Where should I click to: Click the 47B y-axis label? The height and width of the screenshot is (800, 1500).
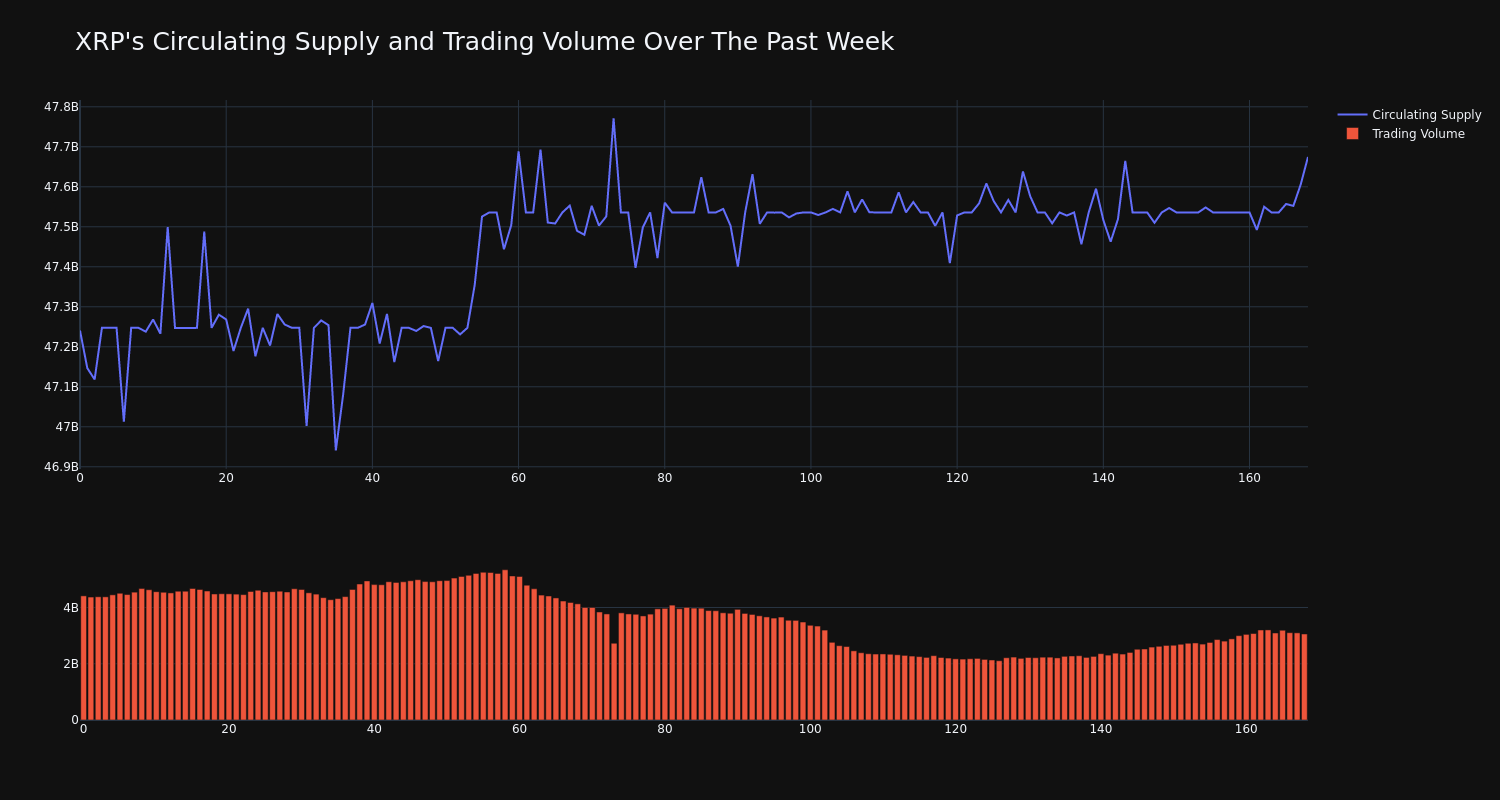coord(67,427)
